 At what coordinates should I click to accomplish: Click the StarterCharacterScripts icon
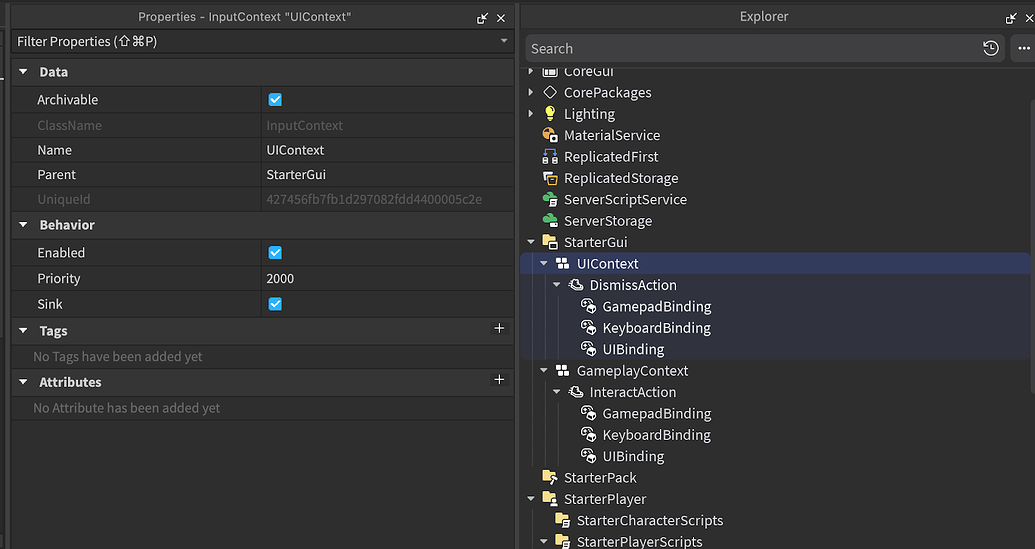point(562,521)
